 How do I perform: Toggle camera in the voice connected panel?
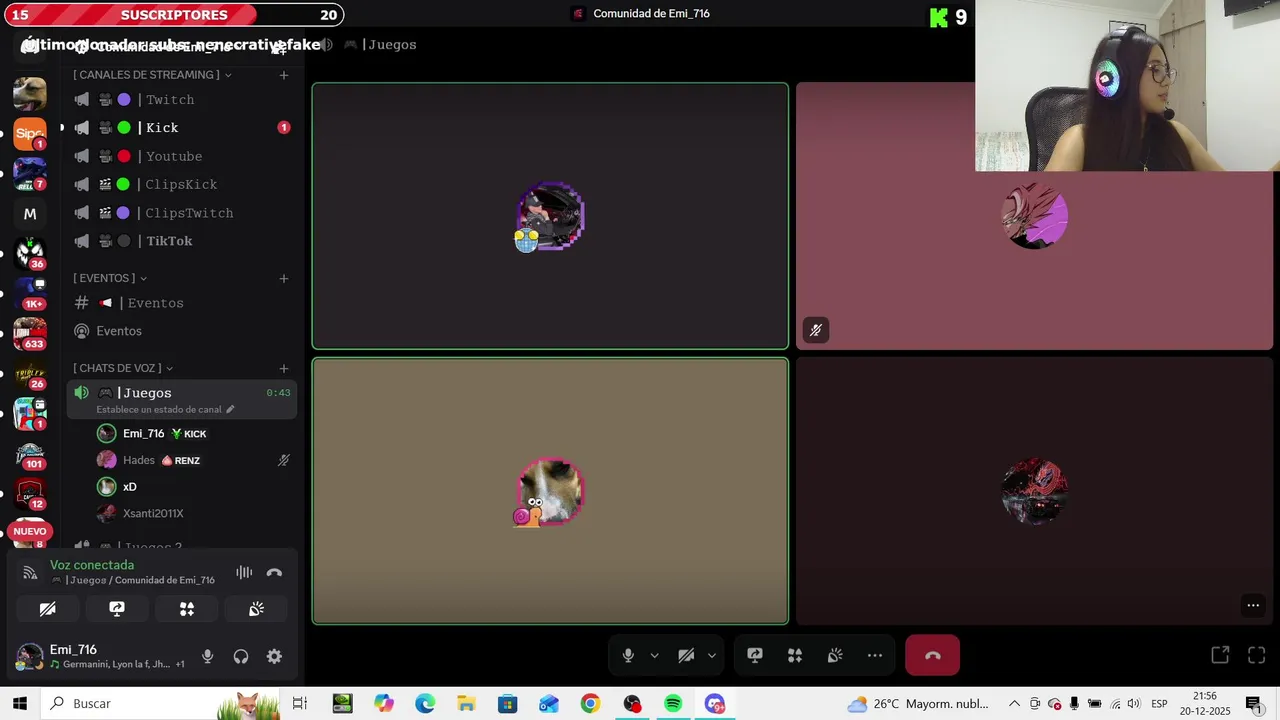point(47,609)
